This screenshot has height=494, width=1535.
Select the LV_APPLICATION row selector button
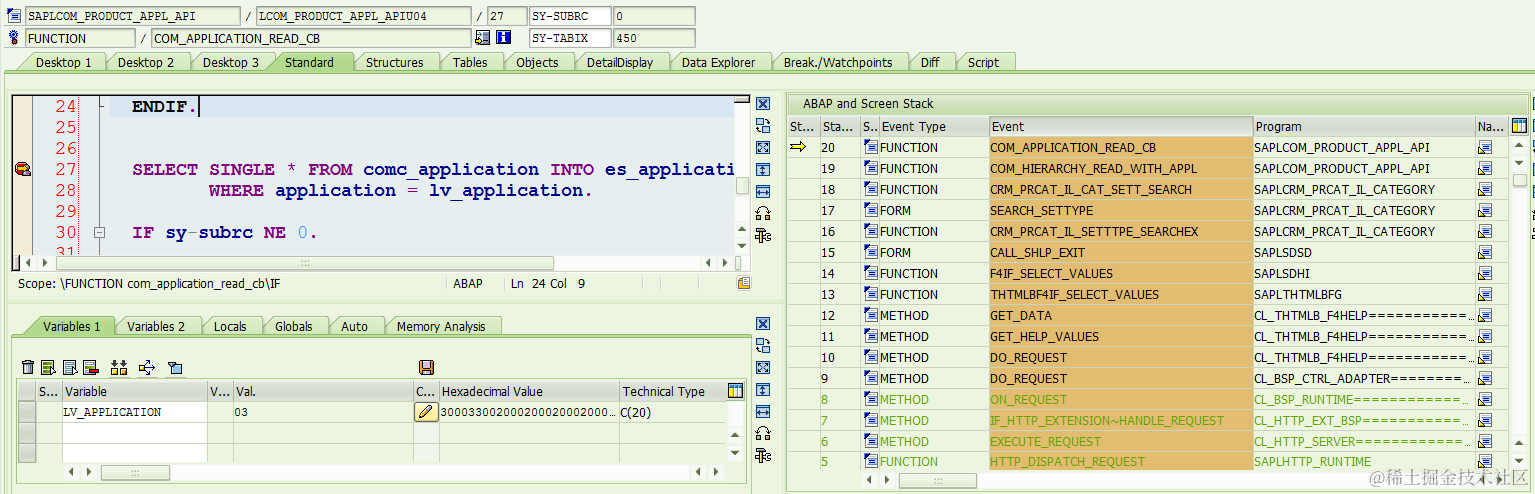pos(27,412)
